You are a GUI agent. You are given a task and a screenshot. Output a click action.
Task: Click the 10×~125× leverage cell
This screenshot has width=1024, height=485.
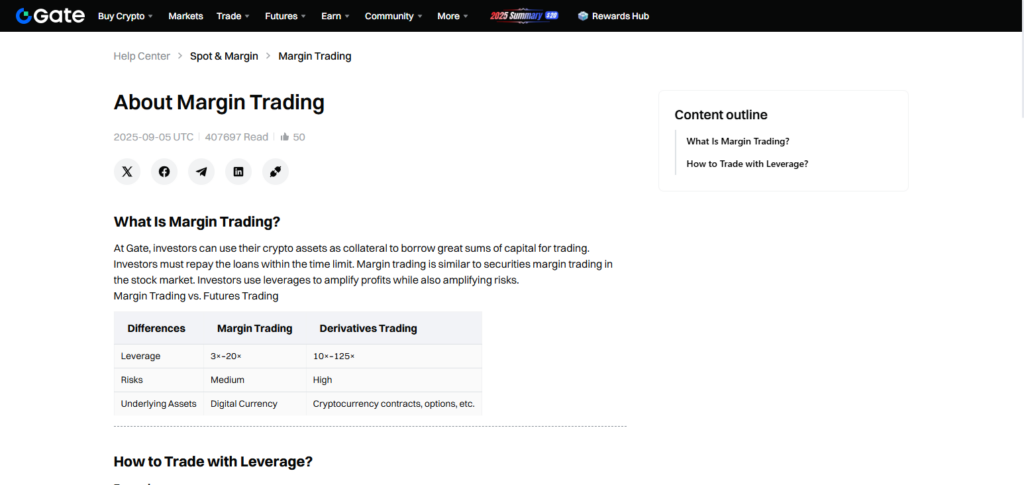[x=334, y=356]
